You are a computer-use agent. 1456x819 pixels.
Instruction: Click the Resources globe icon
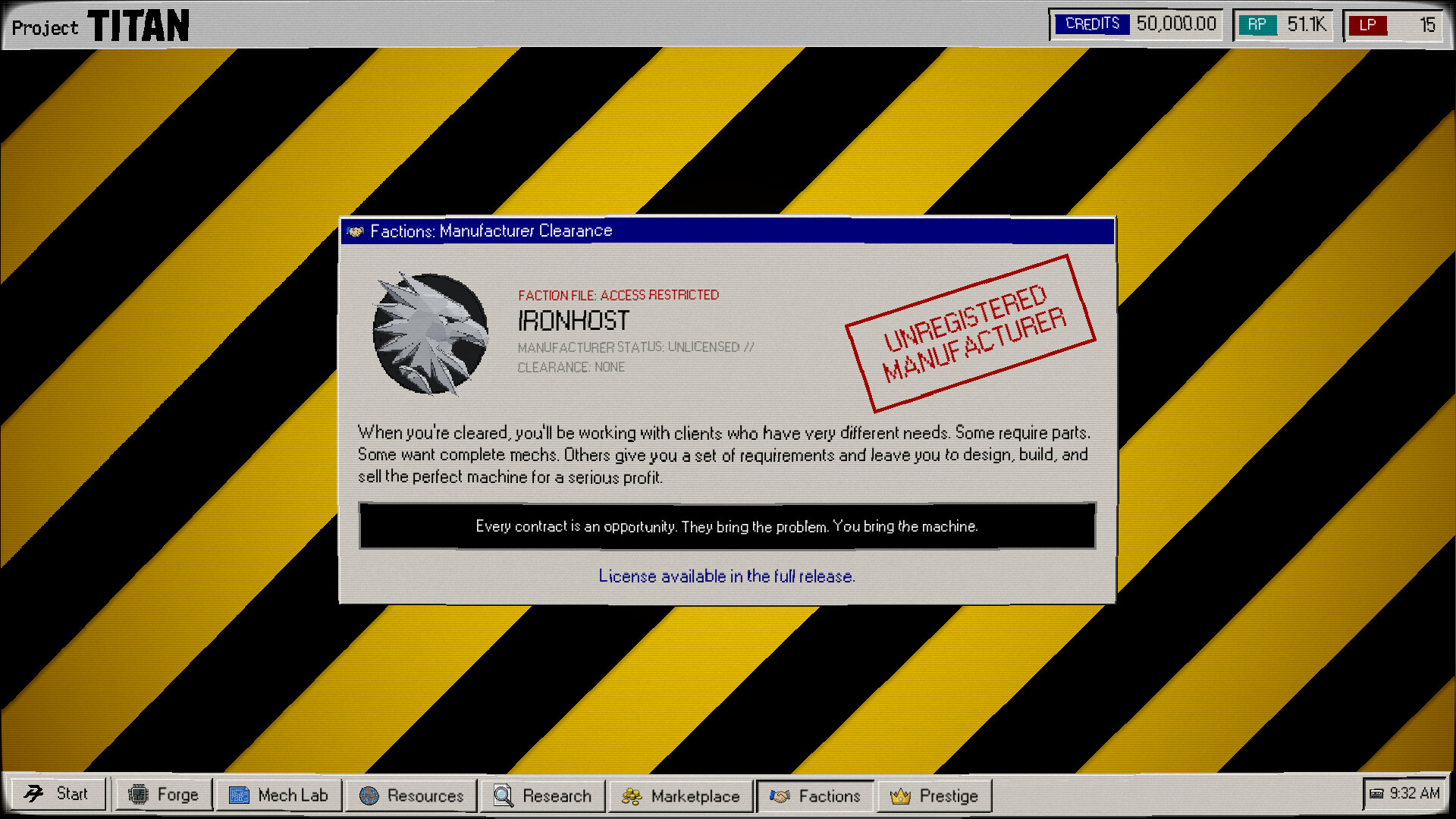[x=369, y=795]
